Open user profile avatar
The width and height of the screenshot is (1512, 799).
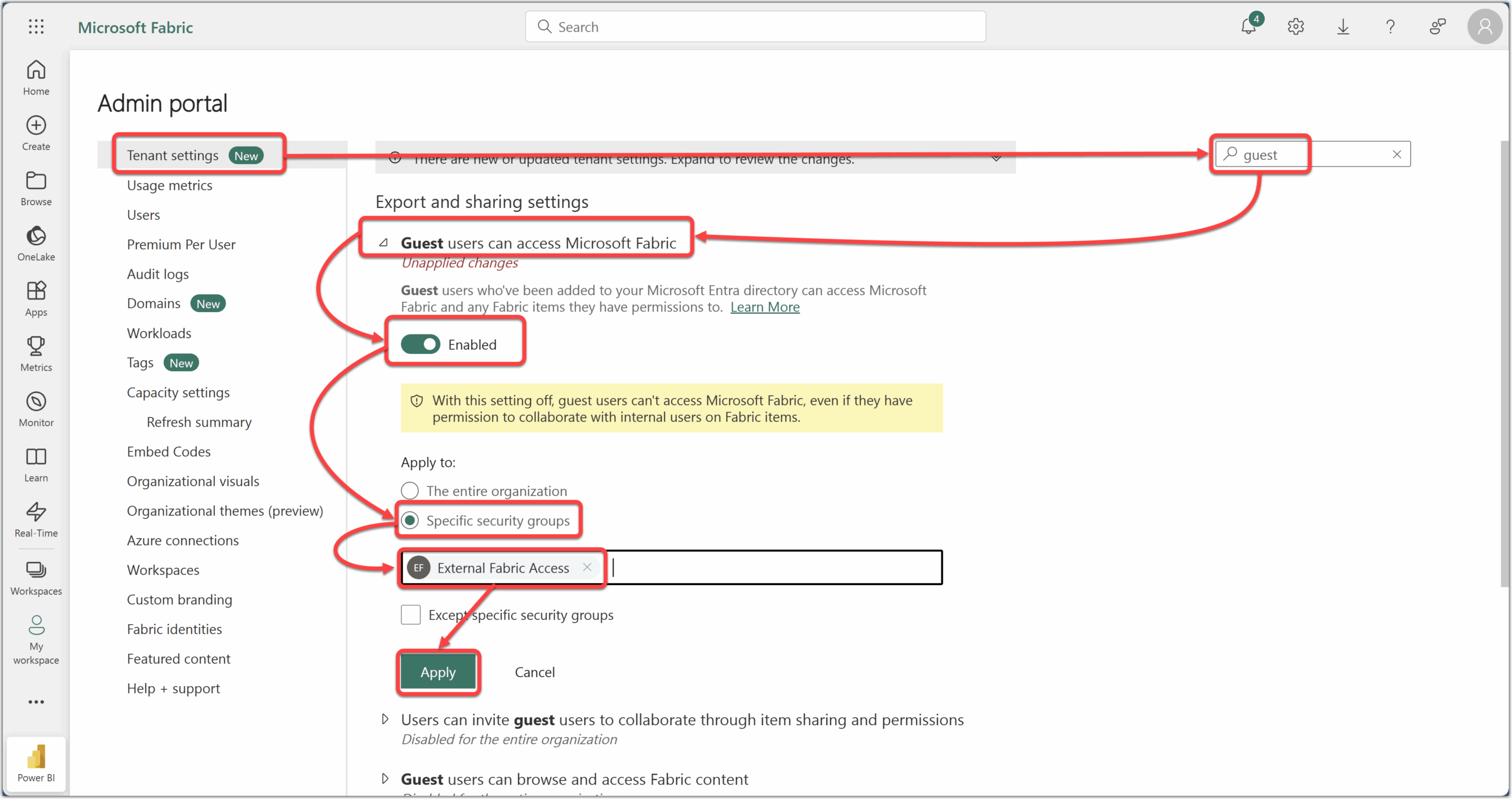click(1485, 27)
